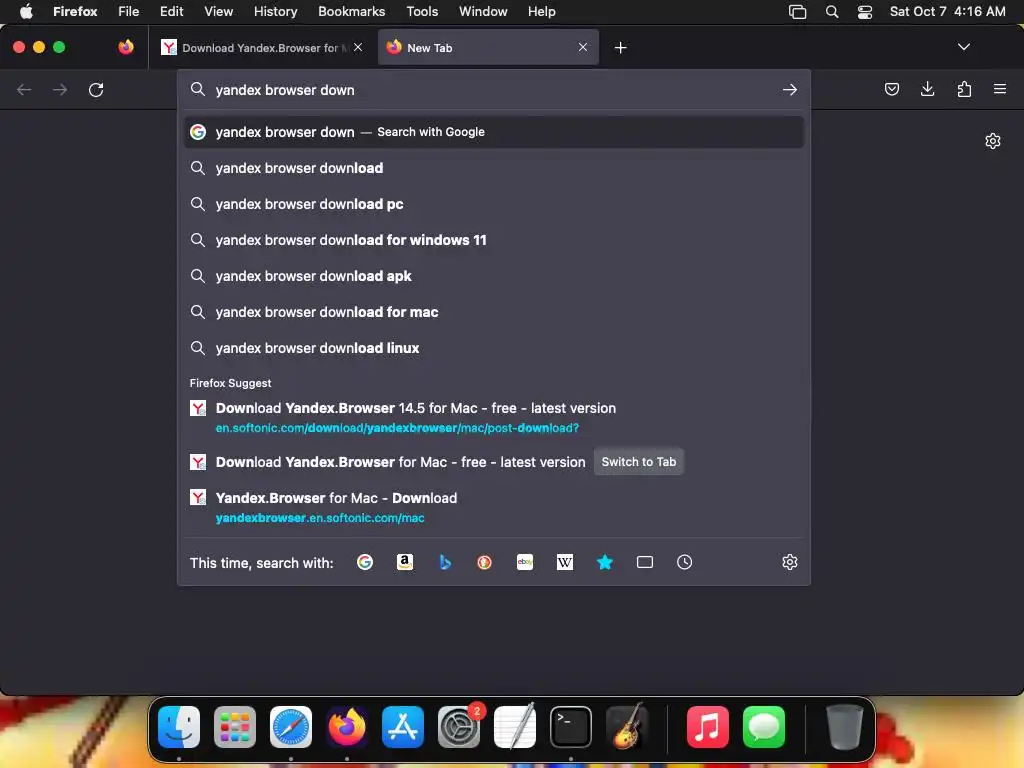Viewport: 1024px width, 768px height.
Task: Personalize New Tab via gear icon
Action: pyautogui.click(x=993, y=141)
